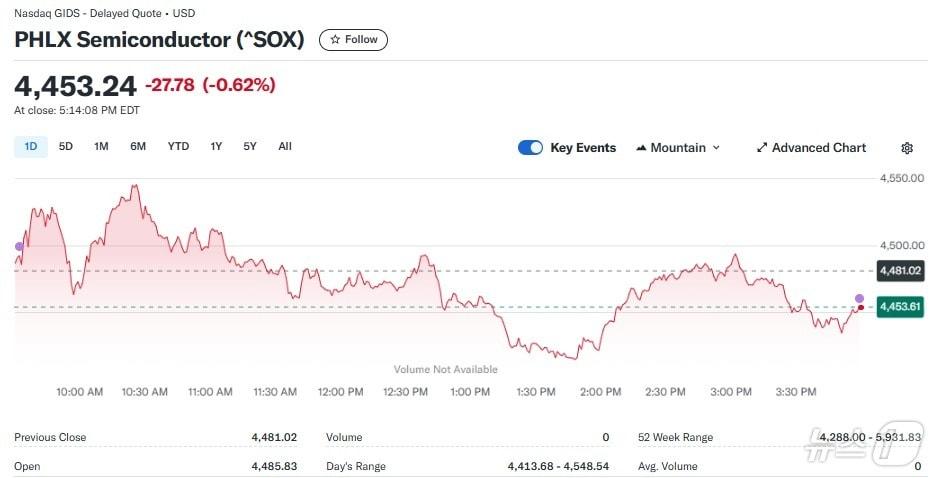
Task: Open the Advanced Chart link
Action: [818, 148]
